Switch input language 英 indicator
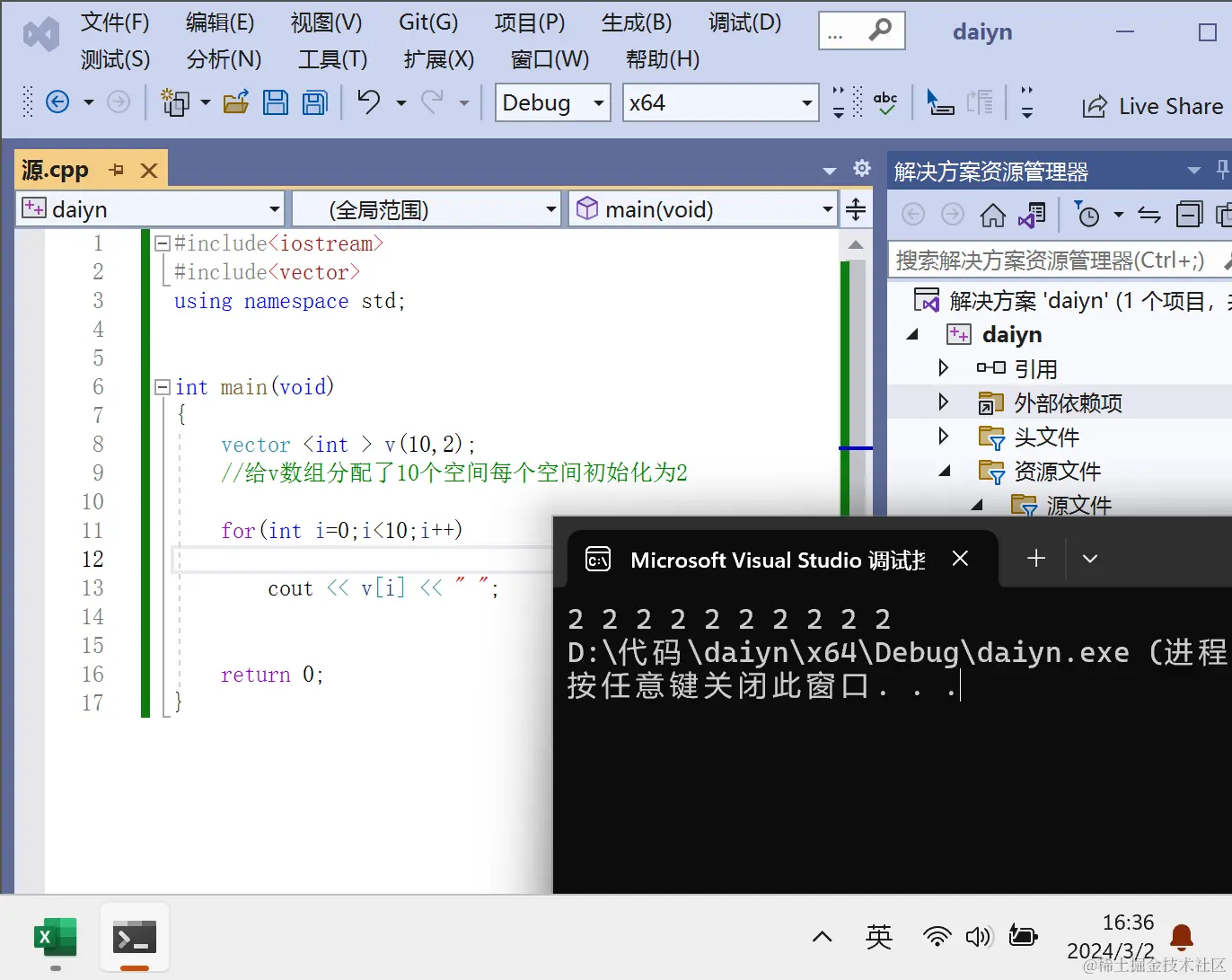1232x980 pixels. [879, 937]
